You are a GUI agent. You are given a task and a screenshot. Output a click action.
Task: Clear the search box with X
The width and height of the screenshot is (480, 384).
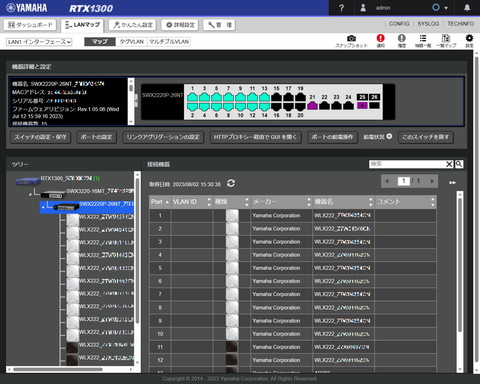click(449, 164)
